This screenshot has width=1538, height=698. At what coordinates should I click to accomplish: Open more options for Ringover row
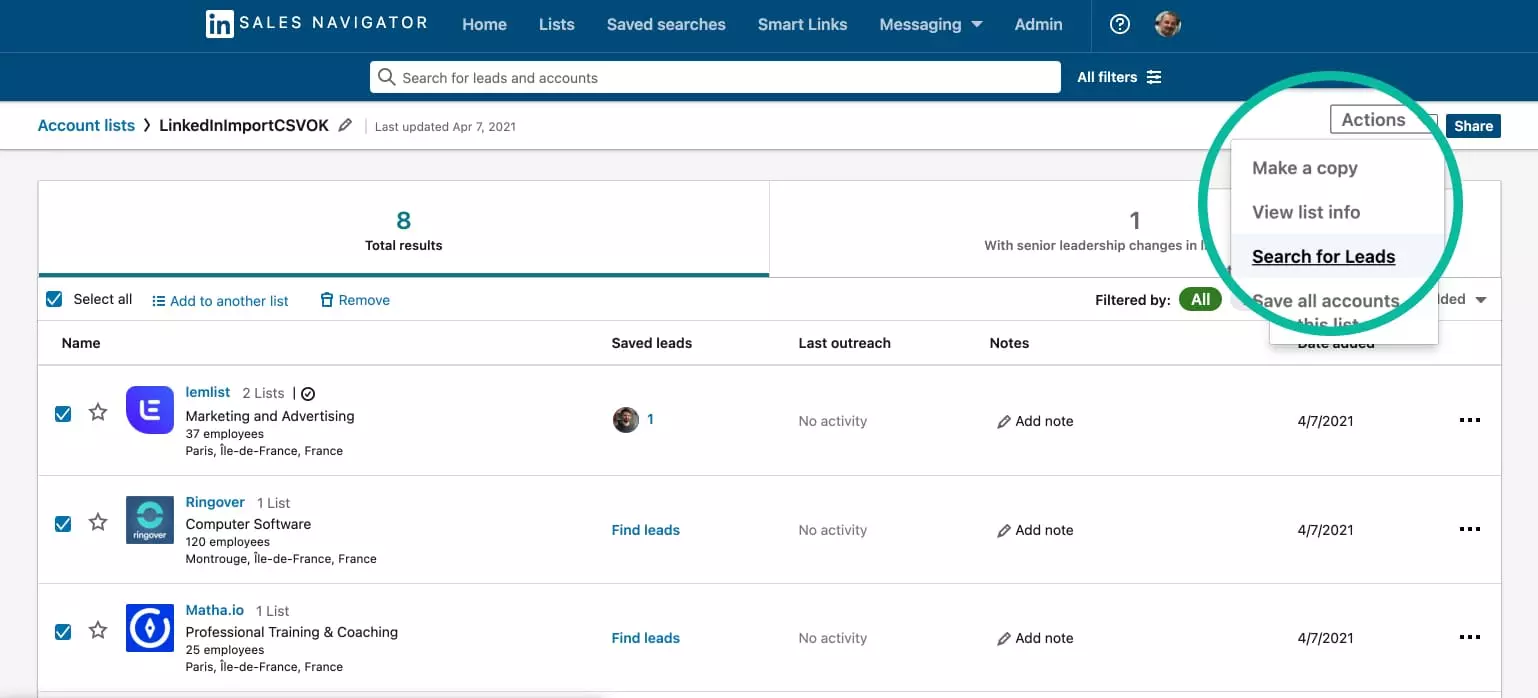1469,529
